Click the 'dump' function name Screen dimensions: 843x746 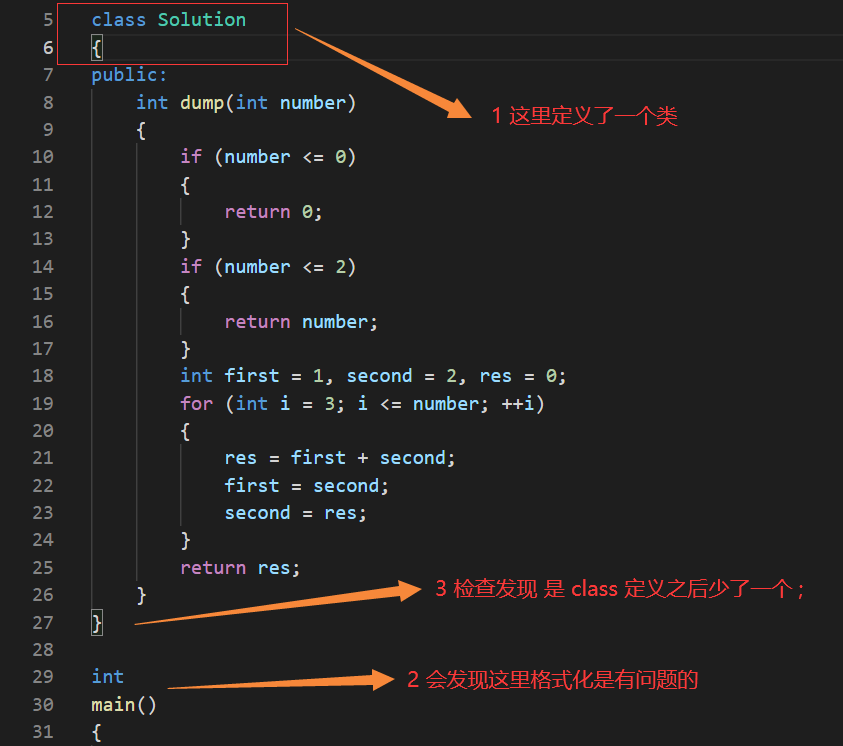202,103
